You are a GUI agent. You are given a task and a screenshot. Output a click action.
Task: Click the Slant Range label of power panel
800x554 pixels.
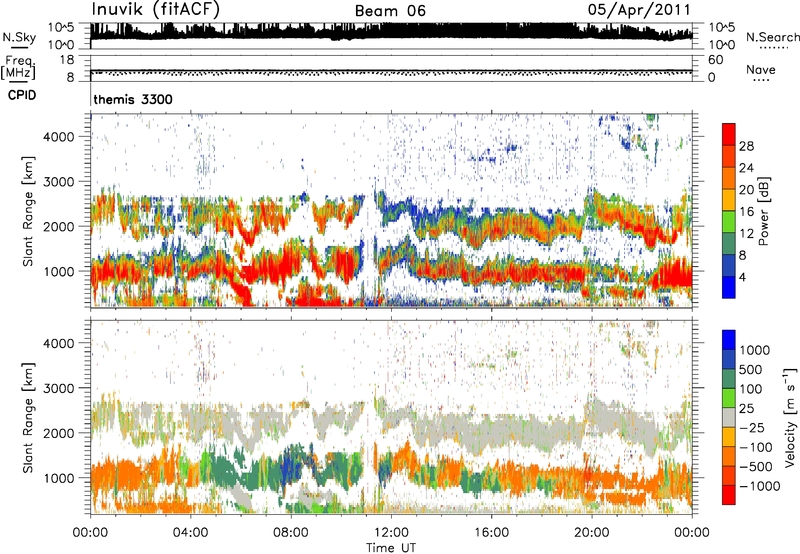(x=29, y=211)
